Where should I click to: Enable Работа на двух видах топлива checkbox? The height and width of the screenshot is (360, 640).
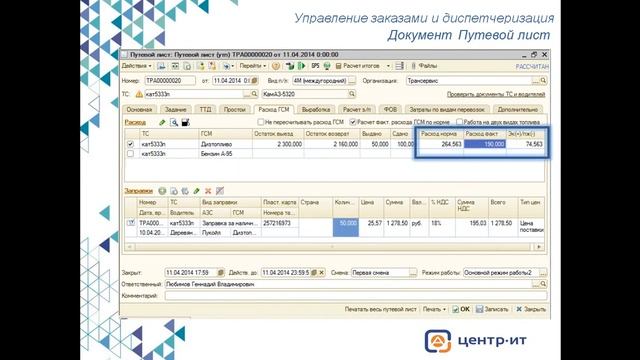(459, 122)
